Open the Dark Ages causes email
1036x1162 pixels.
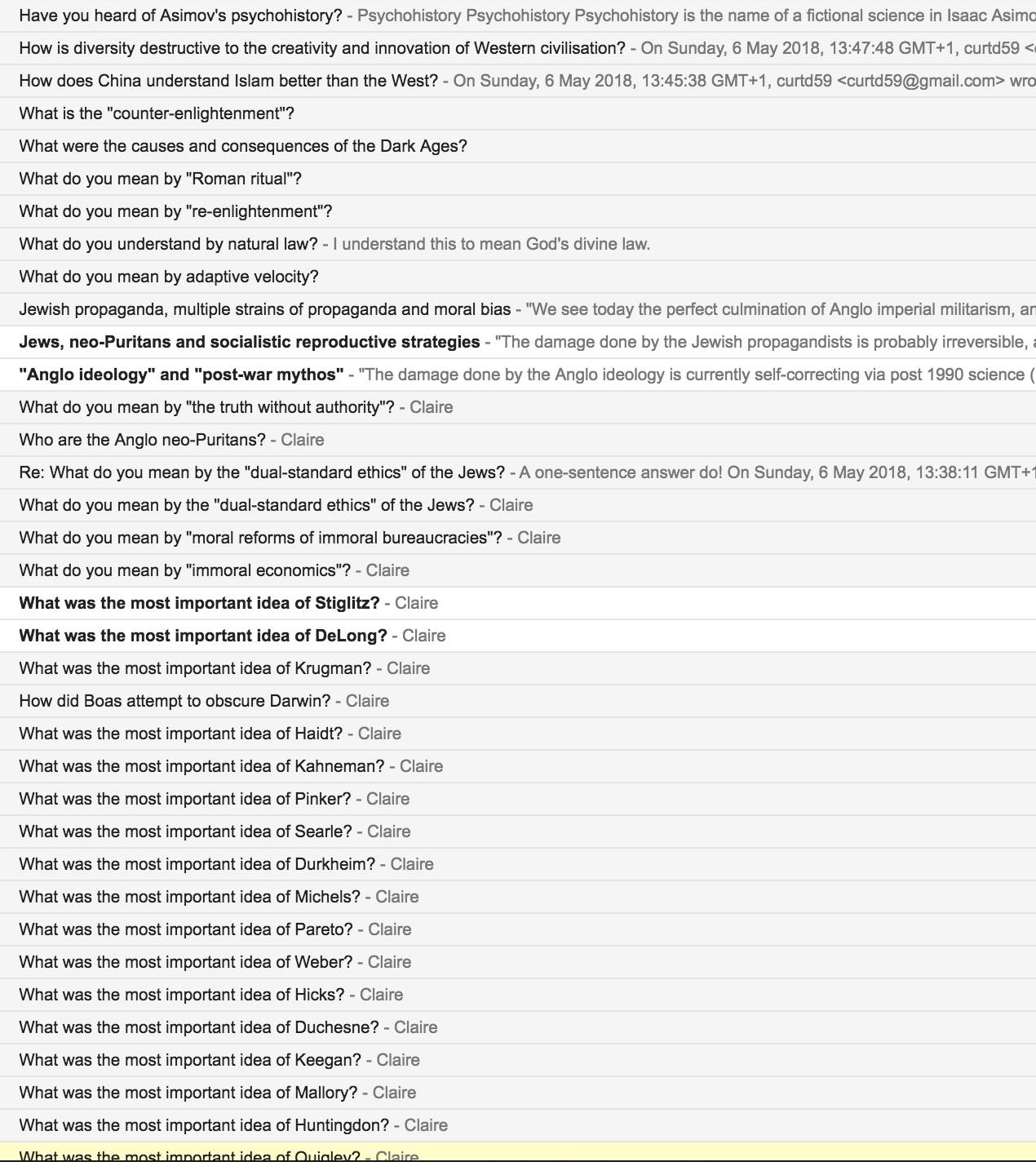point(243,146)
